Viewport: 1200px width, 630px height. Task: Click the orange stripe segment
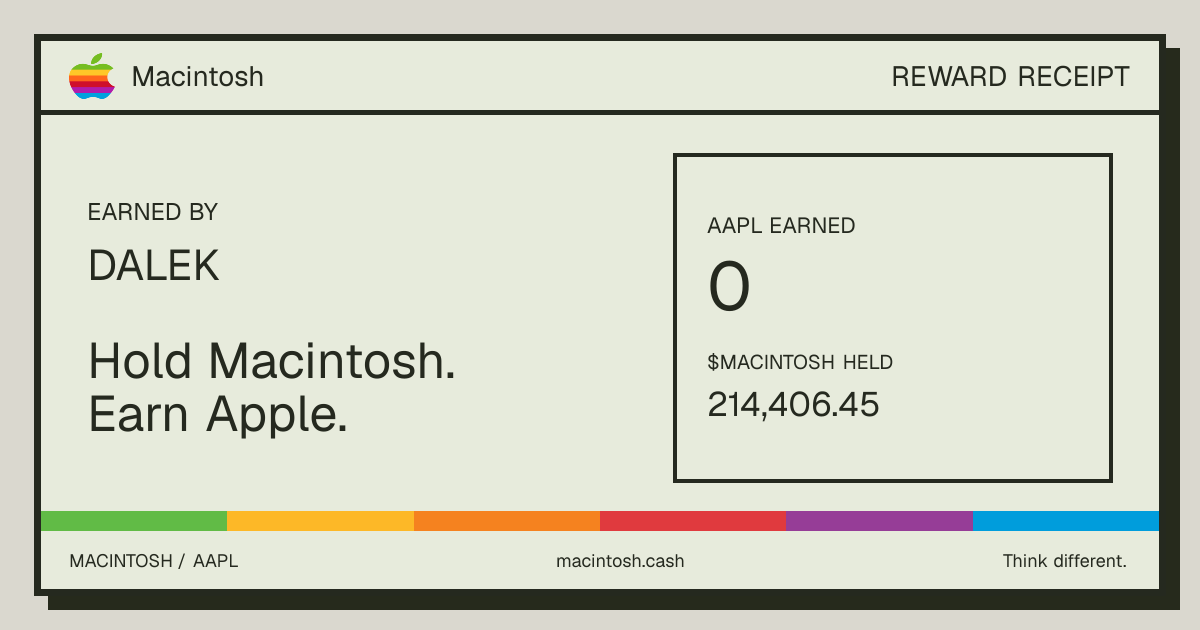tap(507, 521)
